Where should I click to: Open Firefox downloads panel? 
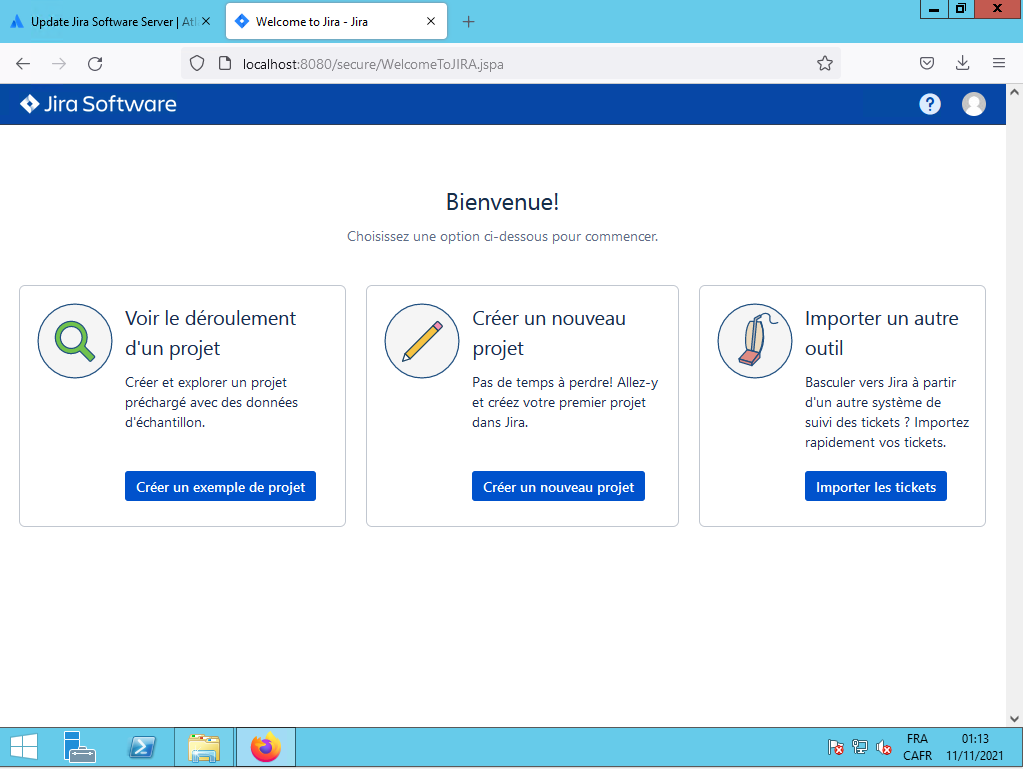[963, 64]
